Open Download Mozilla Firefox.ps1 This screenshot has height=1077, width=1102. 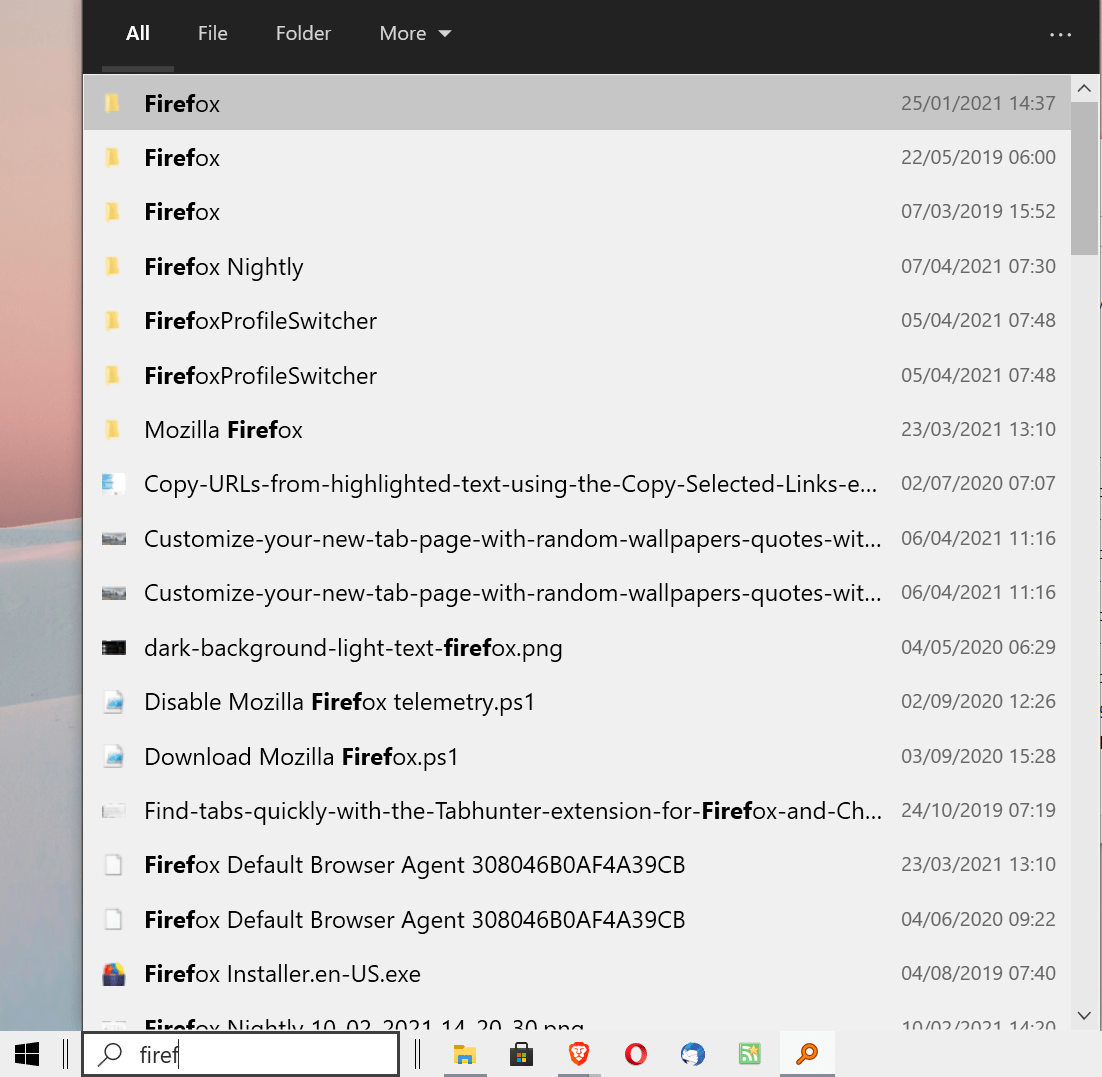(x=577, y=756)
